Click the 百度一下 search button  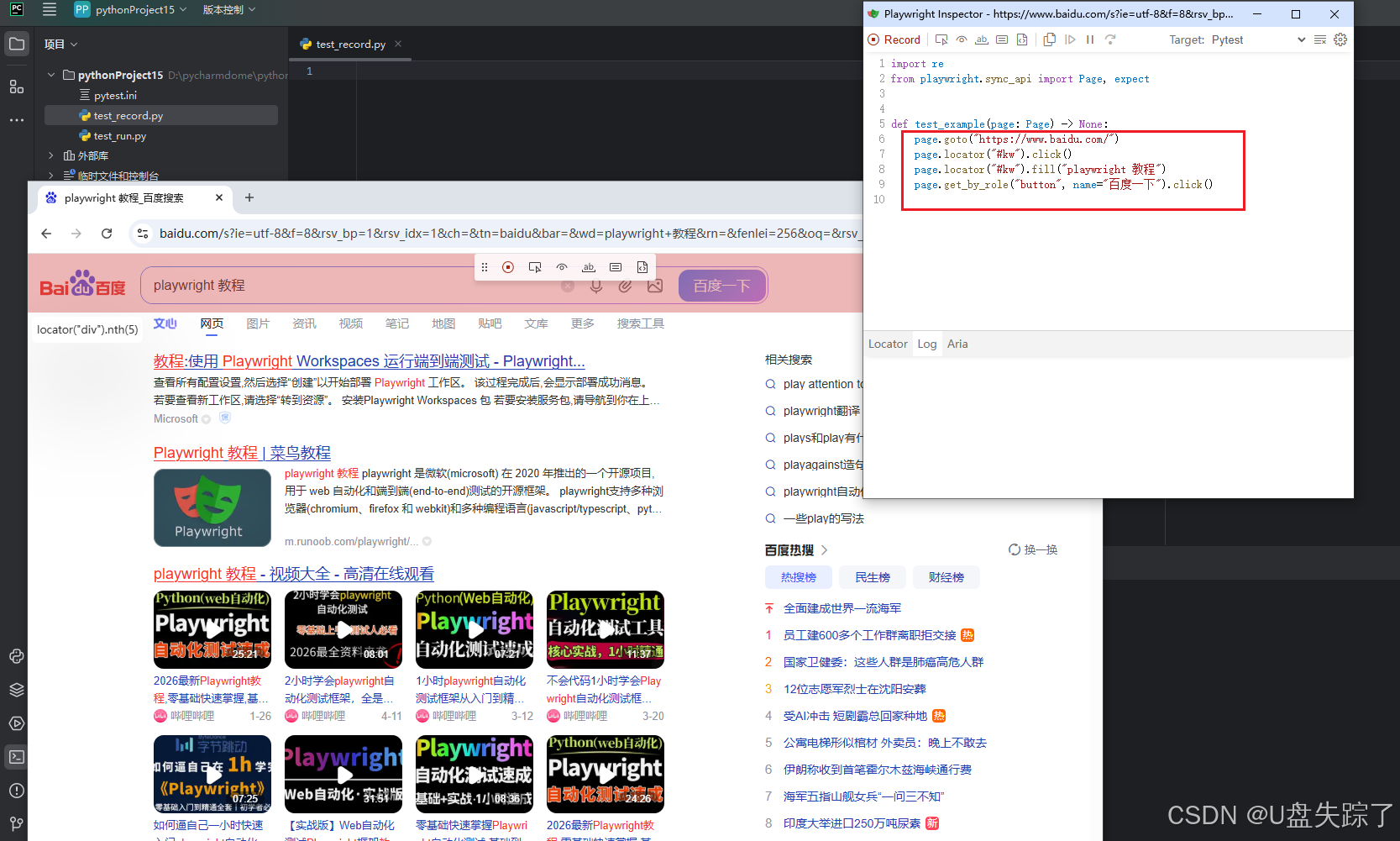(722, 286)
